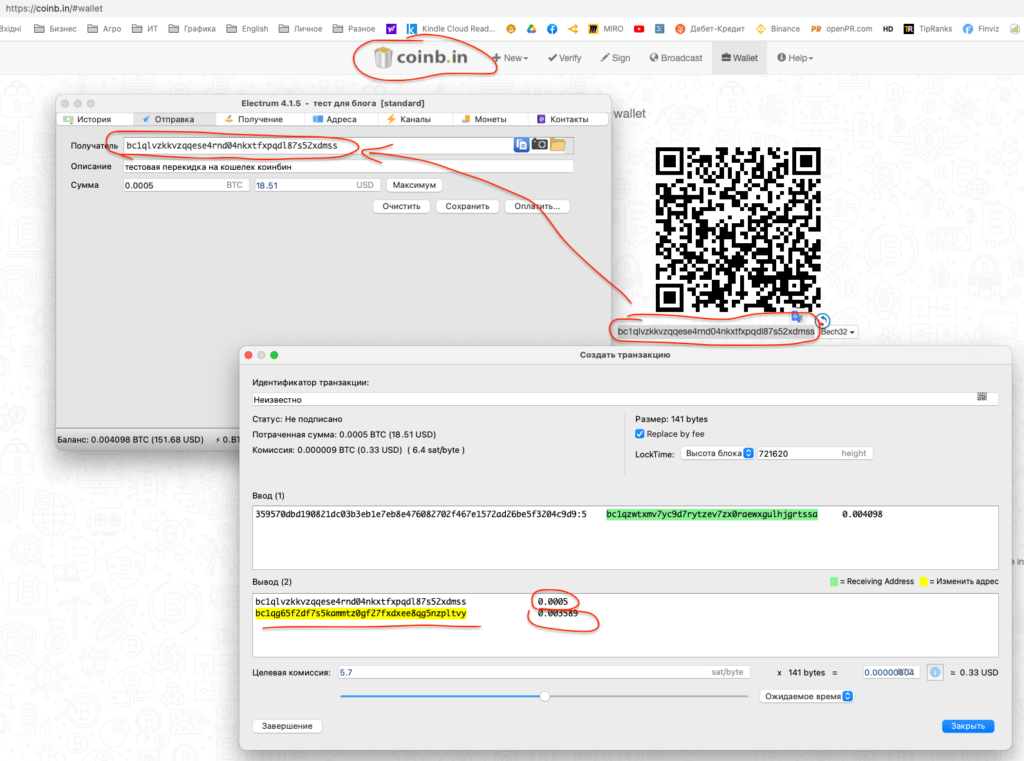Open the HD bookmark icon
Image resolution: width=1024 pixels, height=761 pixels.
click(888, 29)
